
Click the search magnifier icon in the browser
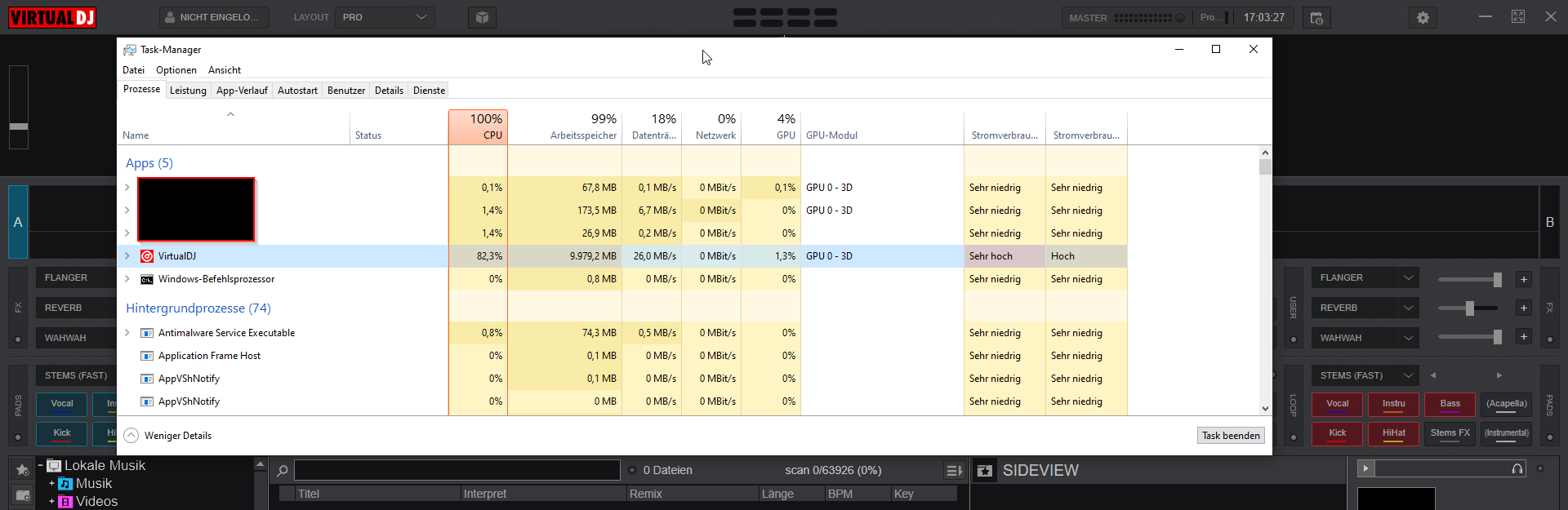[x=282, y=471]
